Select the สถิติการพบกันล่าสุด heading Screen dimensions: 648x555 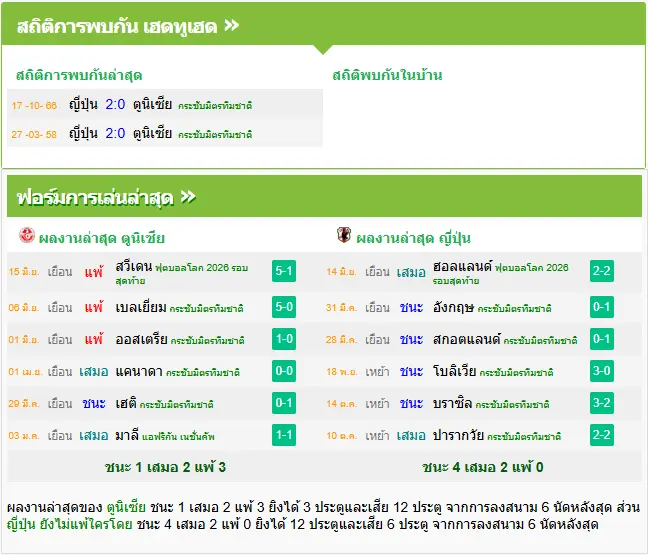[79, 75]
